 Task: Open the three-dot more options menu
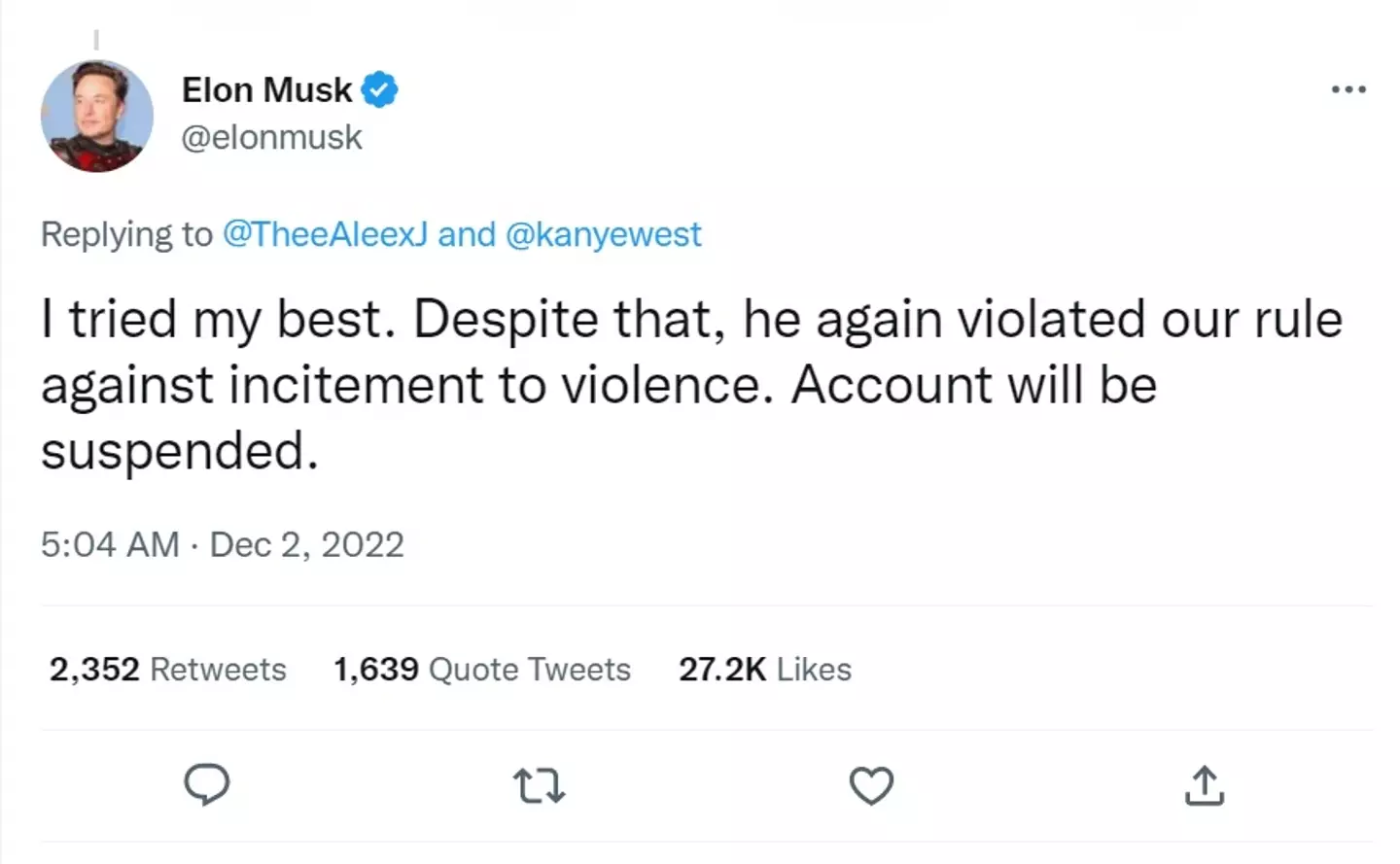pyautogui.click(x=1348, y=89)
